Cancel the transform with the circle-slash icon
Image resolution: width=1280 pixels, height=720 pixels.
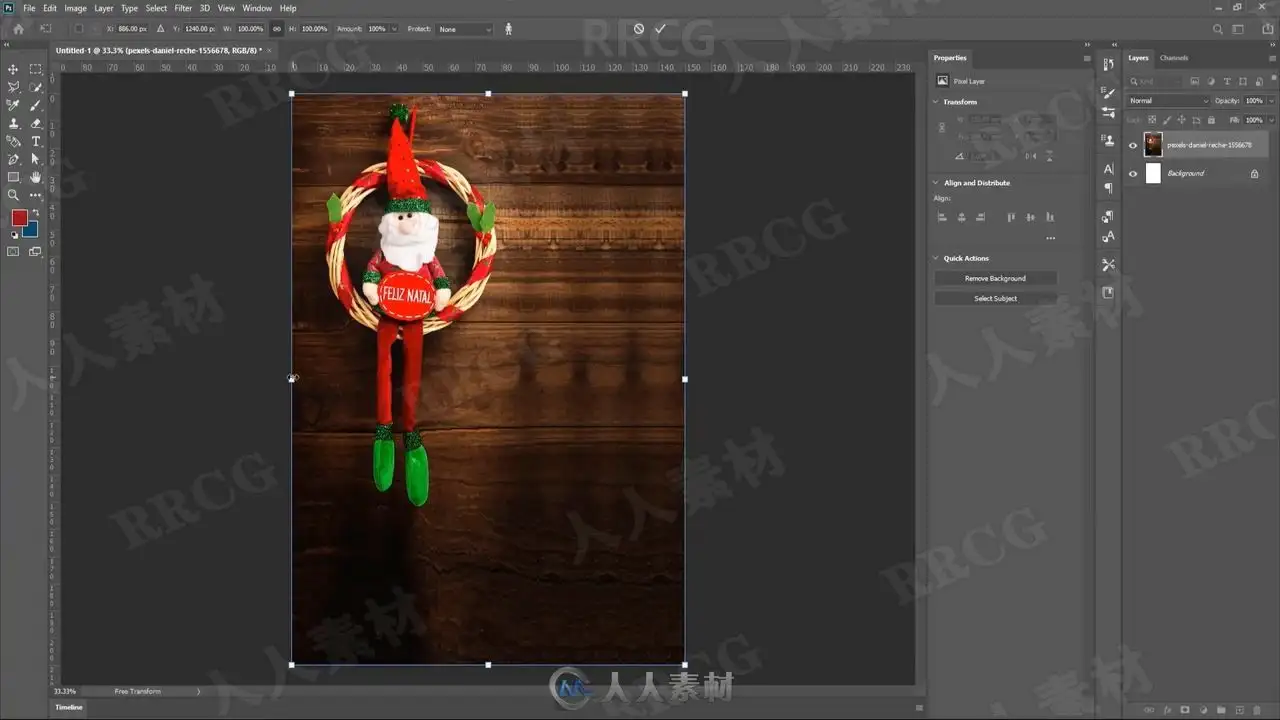(639, 29)
